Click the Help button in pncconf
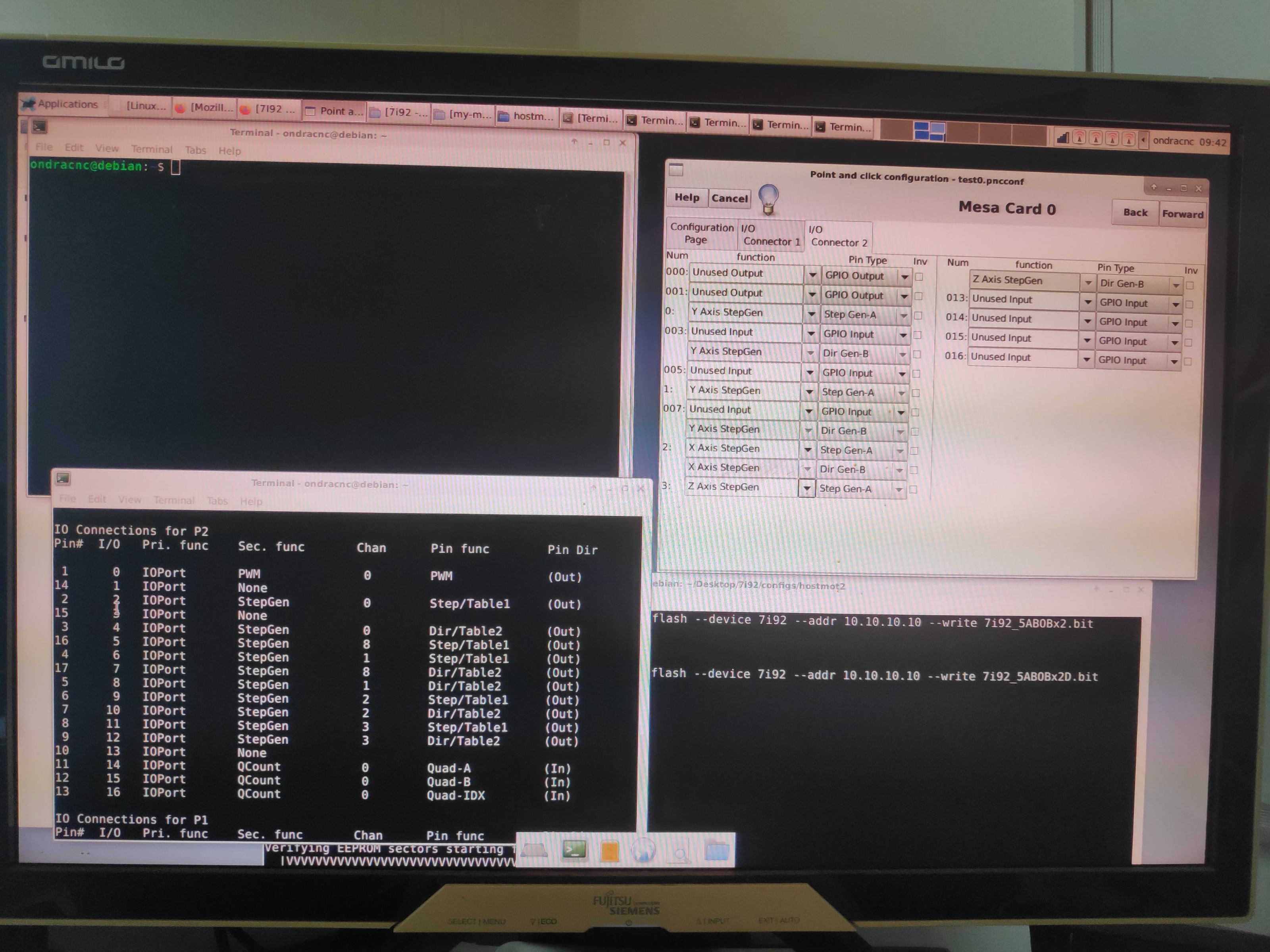The width and height of the screenshot is (1270, 952). 687,198
